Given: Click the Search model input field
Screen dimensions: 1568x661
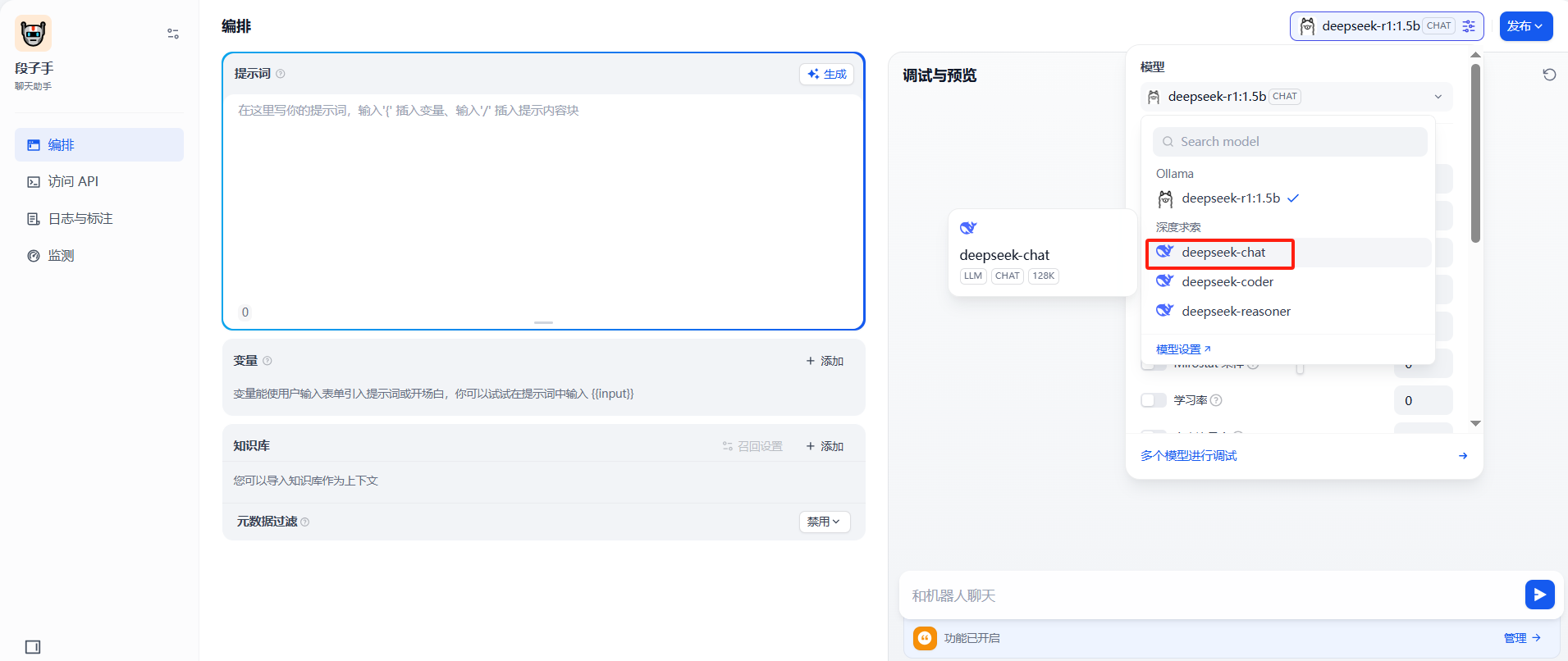Looking at the screenshot, I should [1290, 142].
